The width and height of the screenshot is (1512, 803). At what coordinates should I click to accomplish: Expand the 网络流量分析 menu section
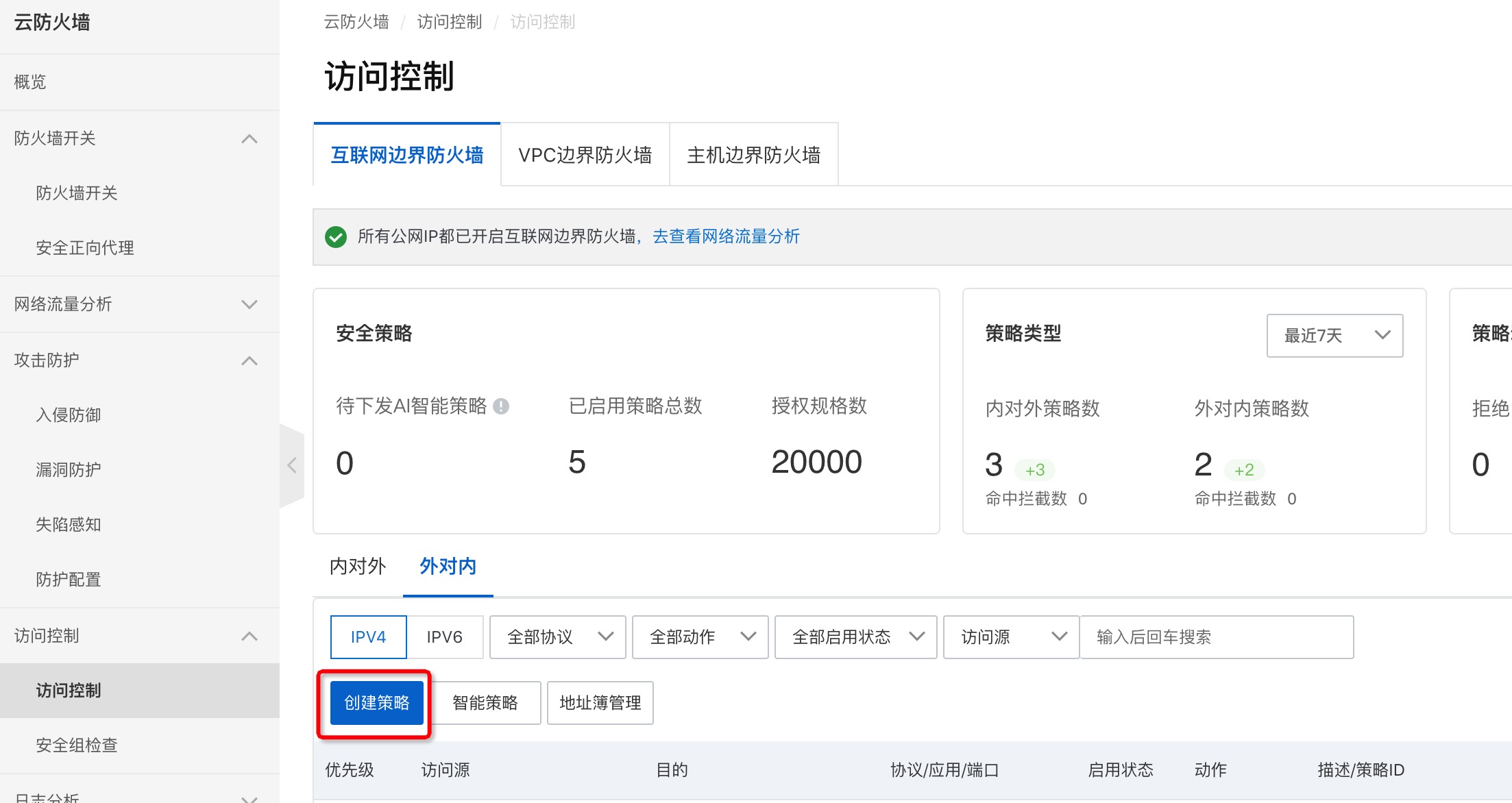pos(249,304)
